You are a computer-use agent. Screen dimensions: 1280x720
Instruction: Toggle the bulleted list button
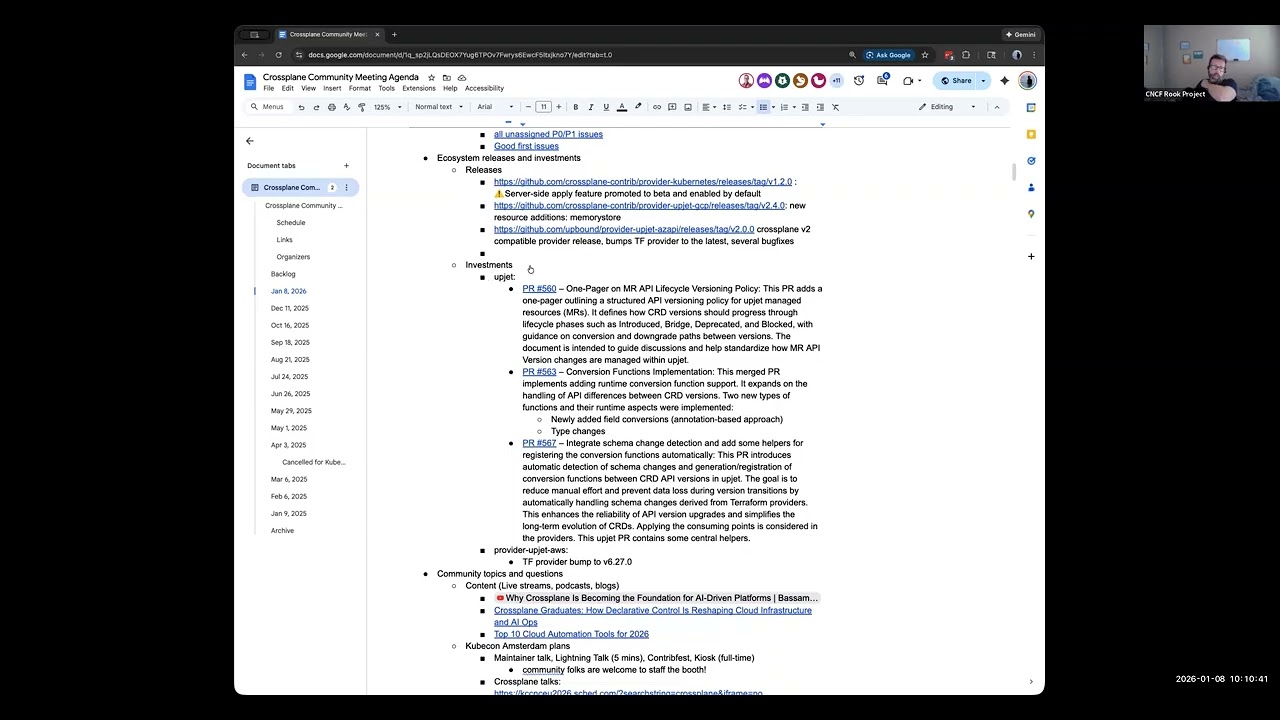763,107
